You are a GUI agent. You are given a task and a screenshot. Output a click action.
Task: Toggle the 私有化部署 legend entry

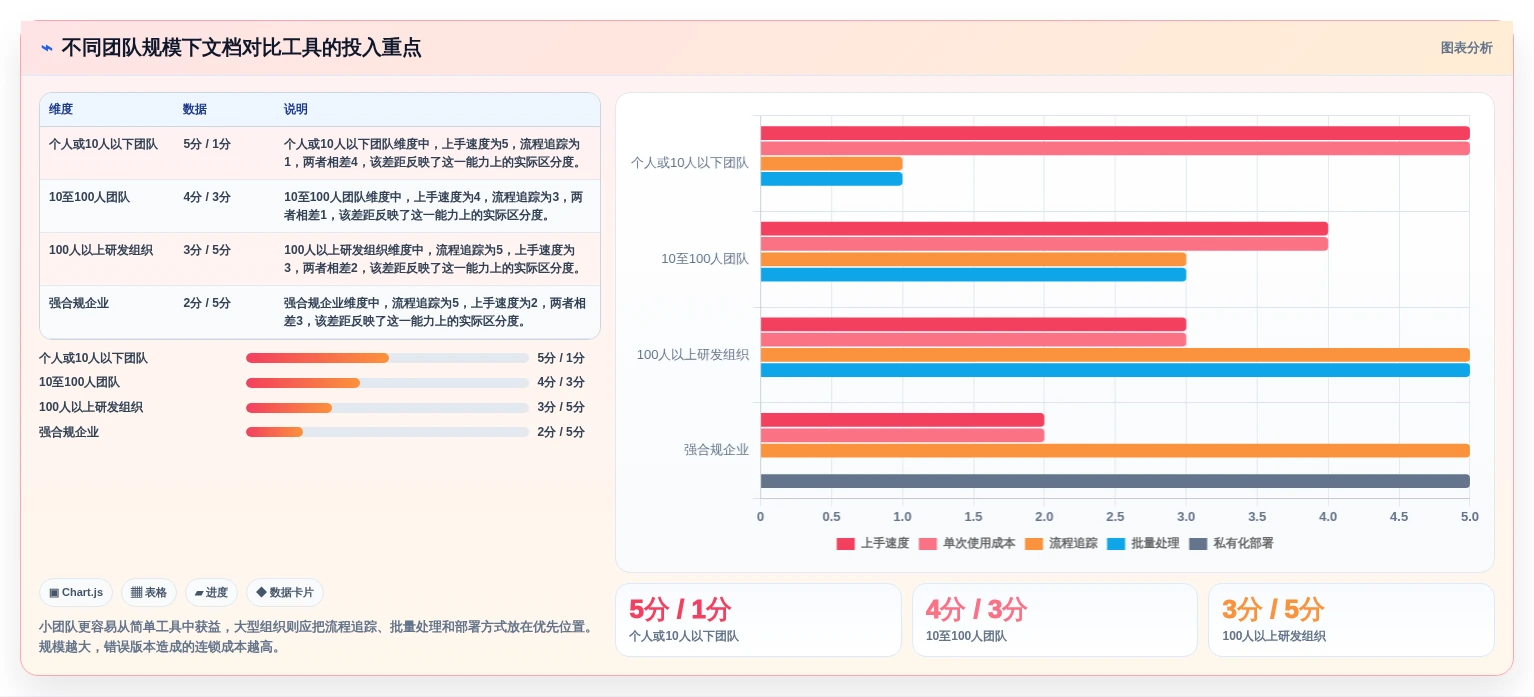1231,543
